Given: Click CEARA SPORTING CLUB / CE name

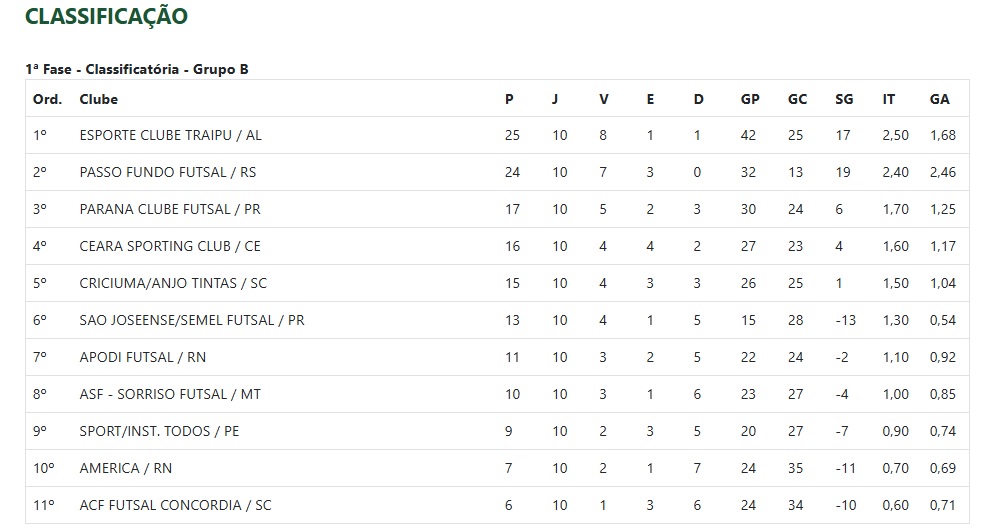Looking at the screenshot, I should [170, 246].
